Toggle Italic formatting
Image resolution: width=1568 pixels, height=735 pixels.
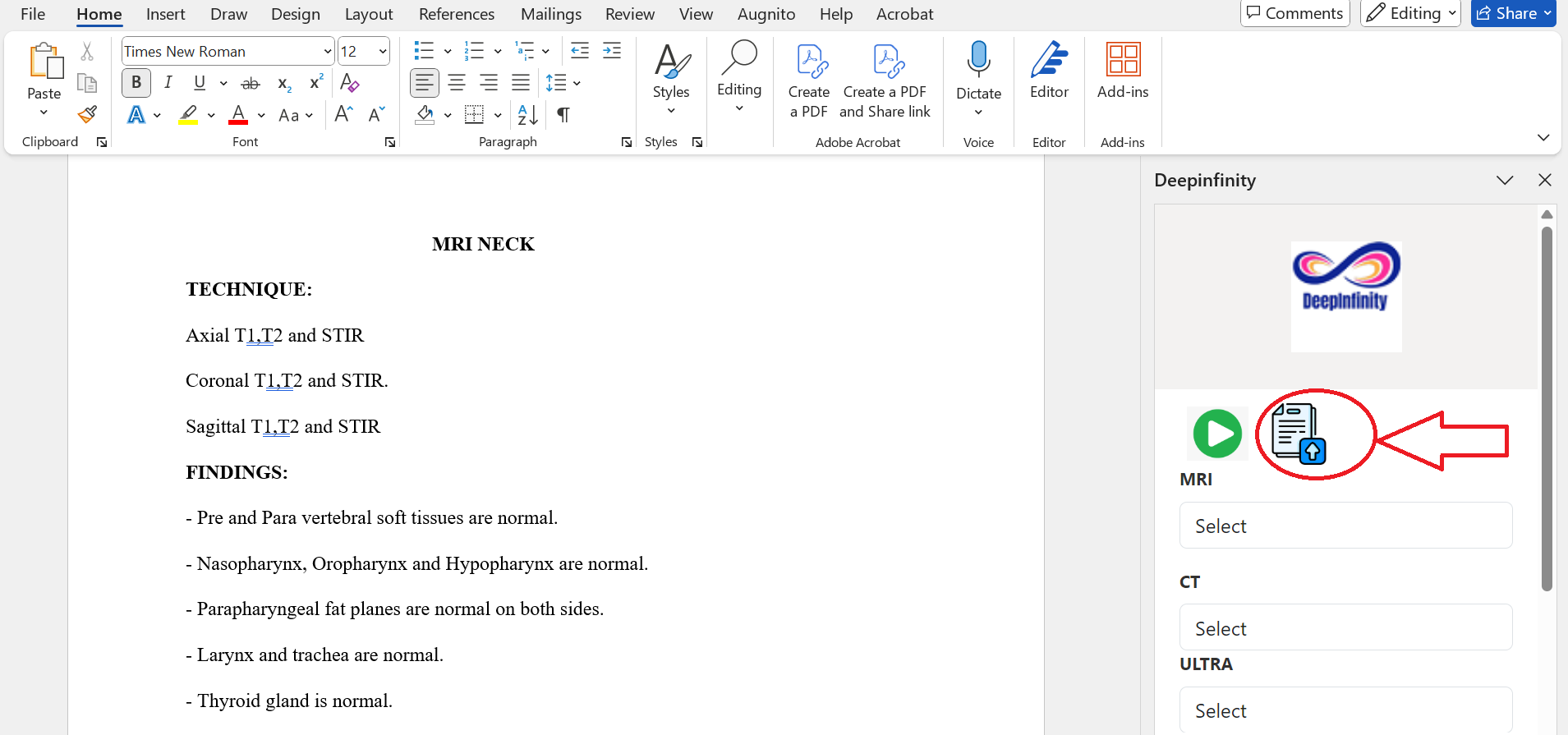(x=168, y=83)
